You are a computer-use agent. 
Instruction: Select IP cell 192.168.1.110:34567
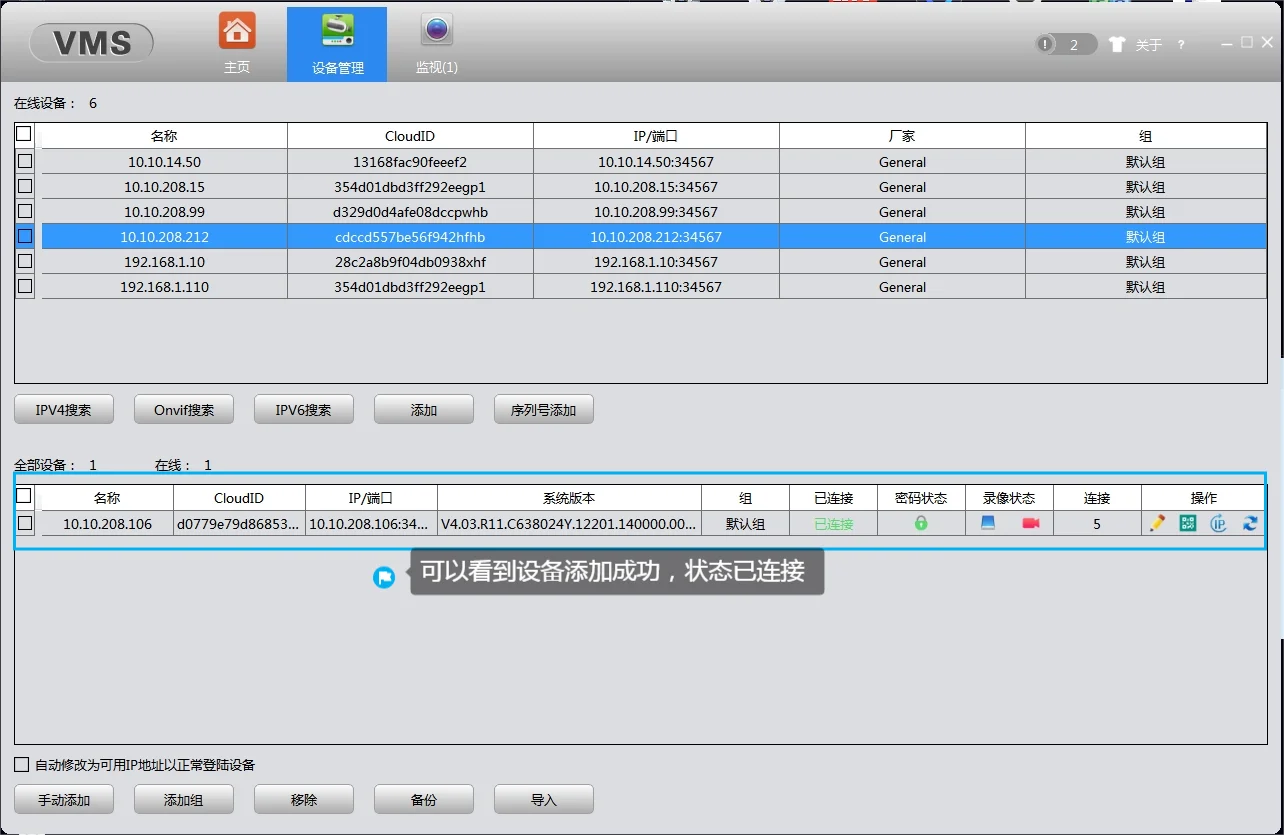(656, 287)
